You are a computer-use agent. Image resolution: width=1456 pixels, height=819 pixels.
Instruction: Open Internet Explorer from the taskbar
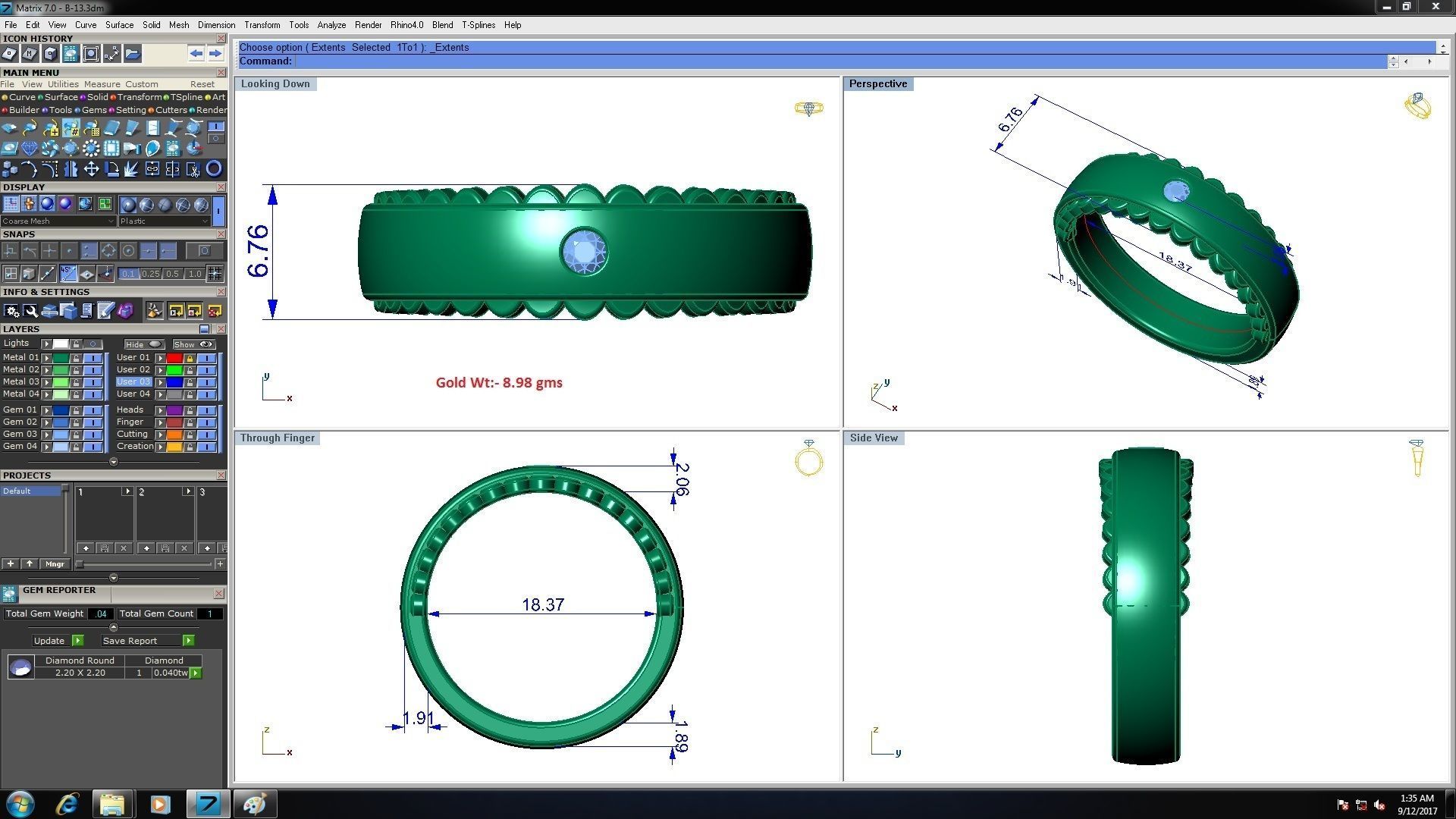tap(67, 804)
